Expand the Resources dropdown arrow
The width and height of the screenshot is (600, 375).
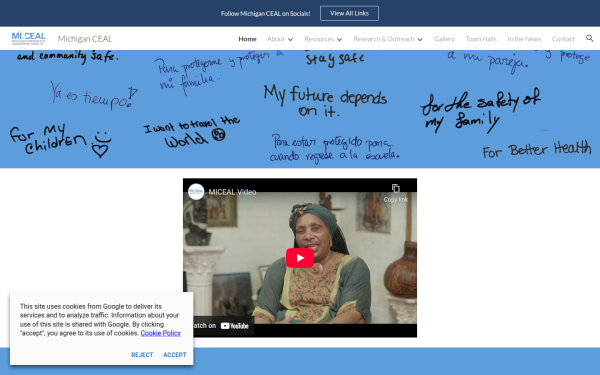339,39
